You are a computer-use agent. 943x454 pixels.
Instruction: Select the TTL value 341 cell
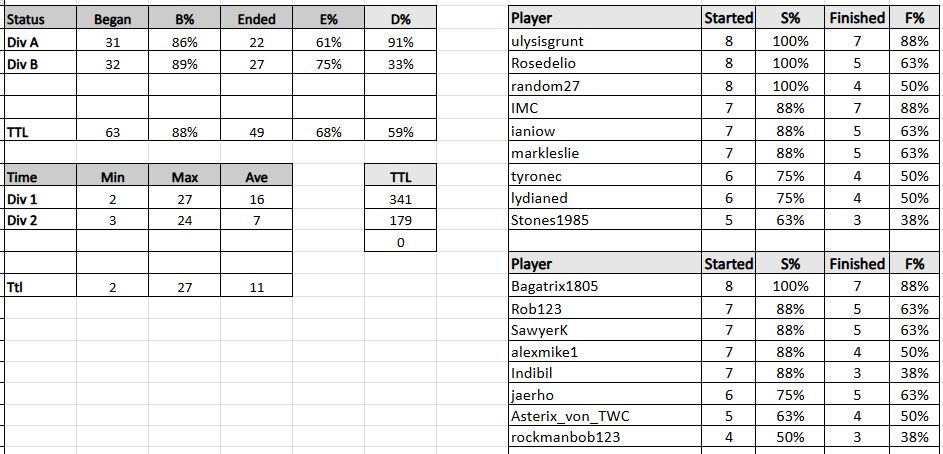coord(401,198)
